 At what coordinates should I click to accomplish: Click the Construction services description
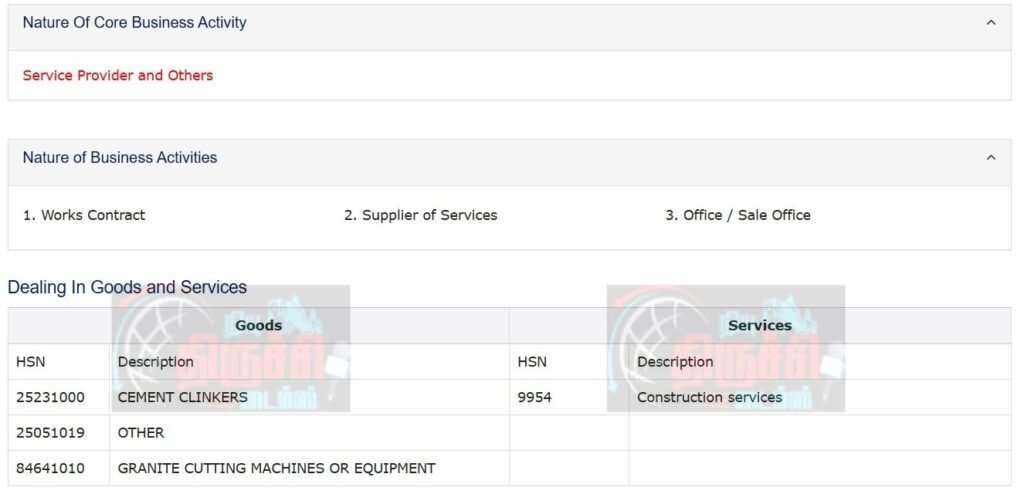[x=709, y=397]
